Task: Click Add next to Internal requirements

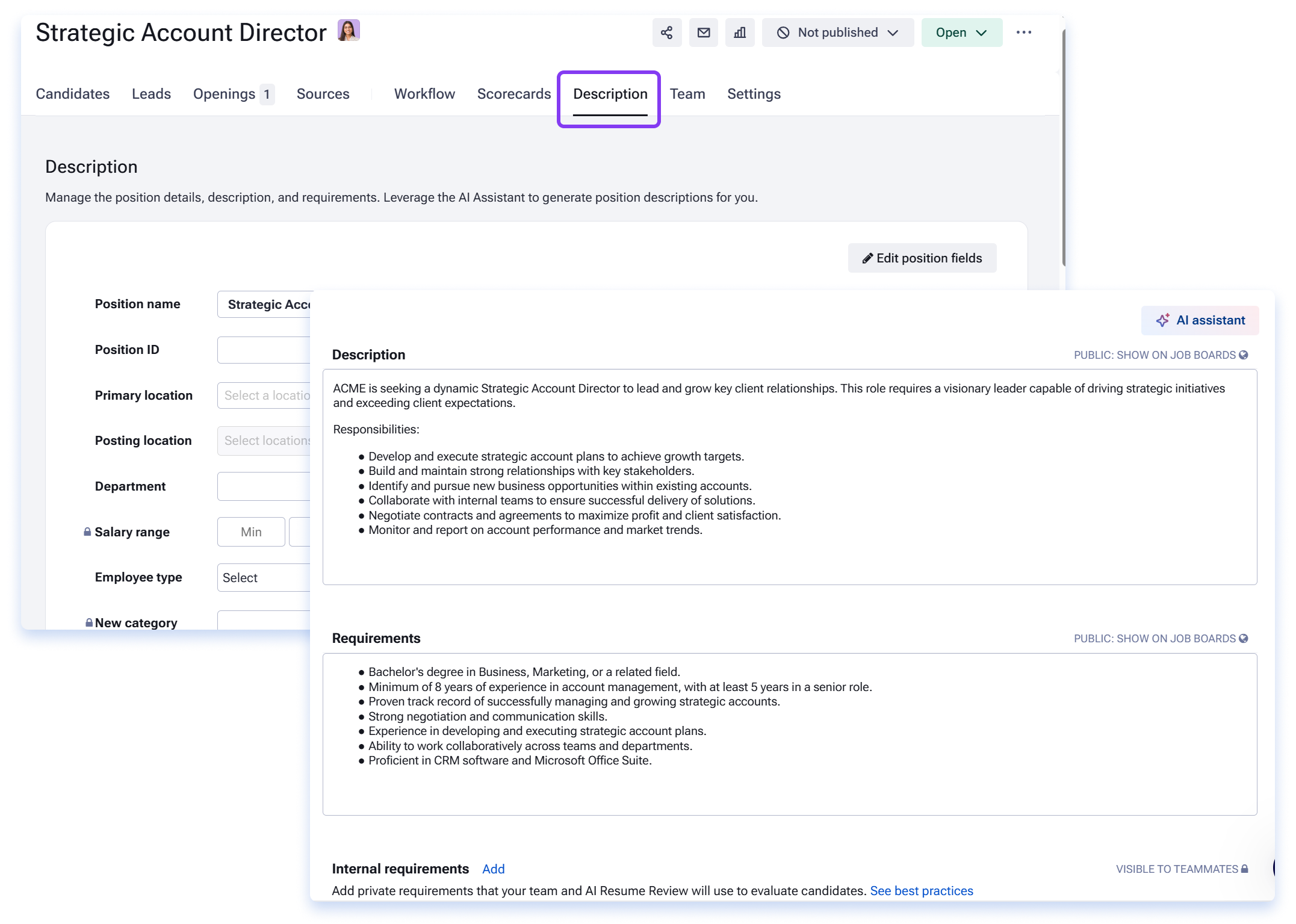Action: click(x=493, y=869)
